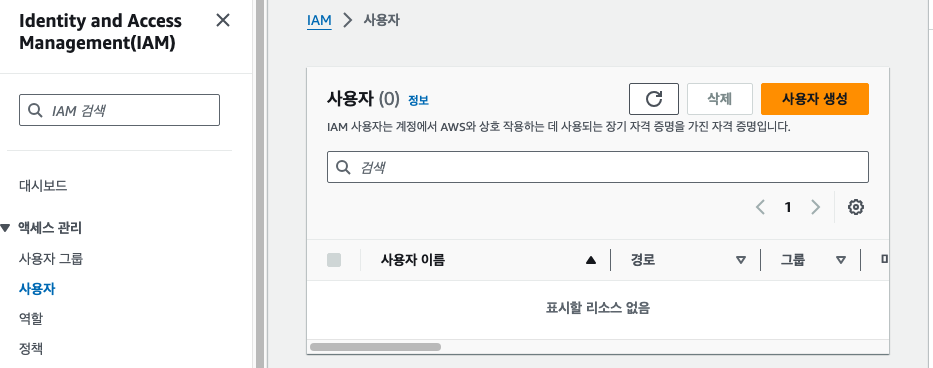Refresh the users list
Image resolution: width=933 pixels, height=368 pixels.
[654, 99]
